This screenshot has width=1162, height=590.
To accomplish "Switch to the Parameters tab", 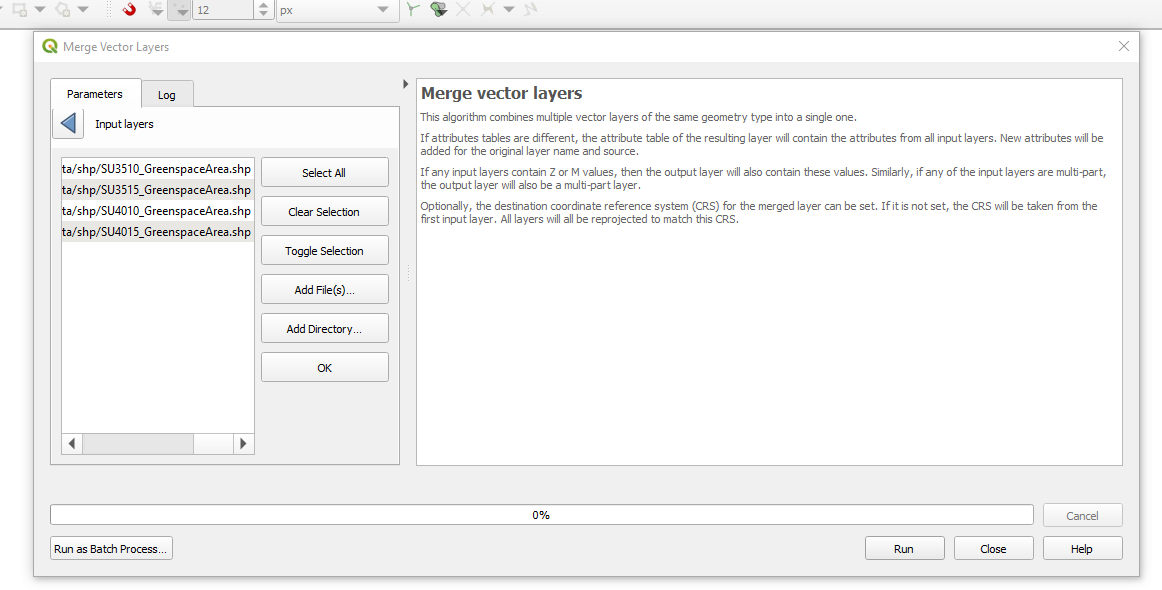I will click(x=95, y=93).
